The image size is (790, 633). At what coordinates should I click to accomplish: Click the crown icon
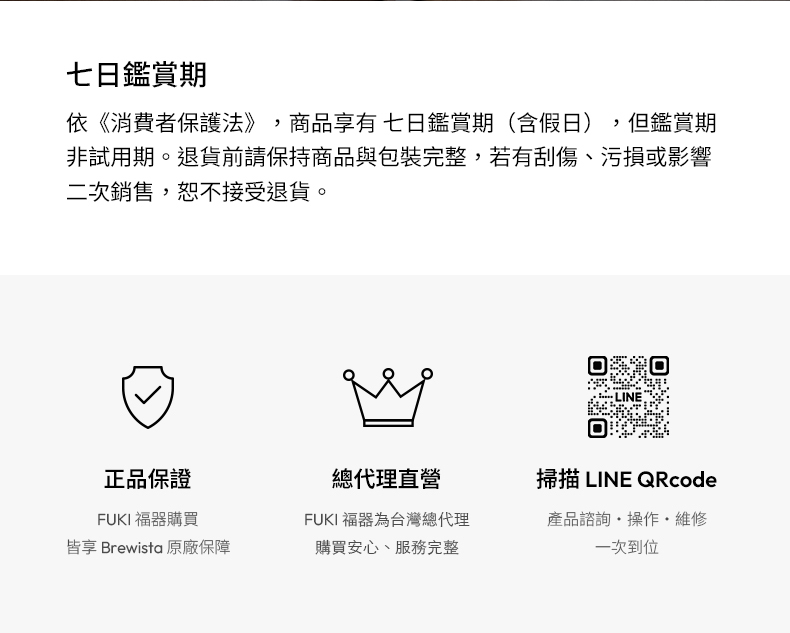(x=387, y=398)
